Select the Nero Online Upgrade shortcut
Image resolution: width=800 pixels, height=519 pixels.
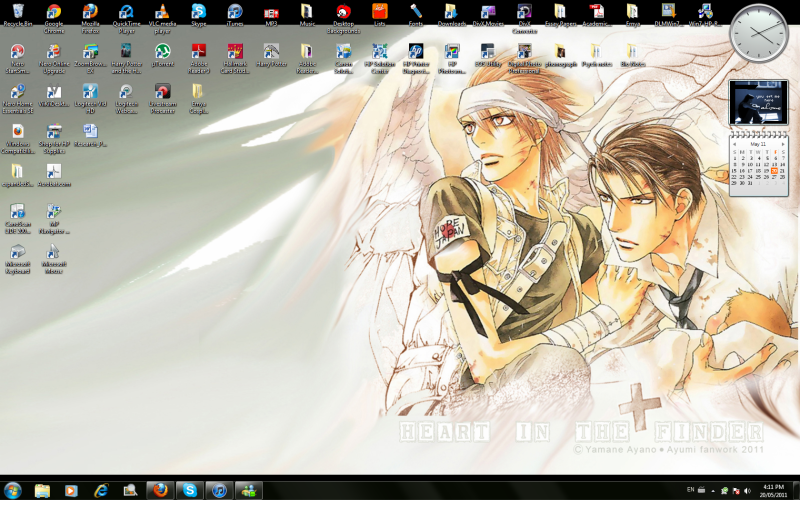[x=54, y=59]
